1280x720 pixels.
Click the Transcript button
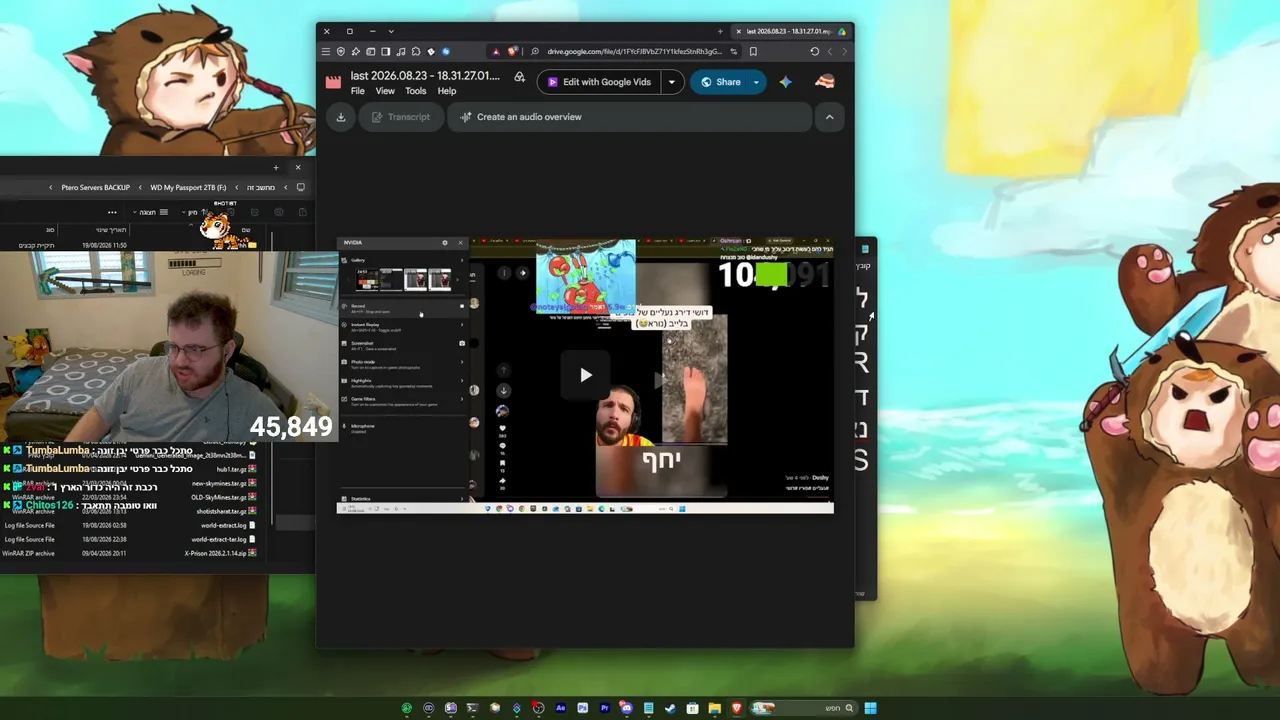click(400, 117)
